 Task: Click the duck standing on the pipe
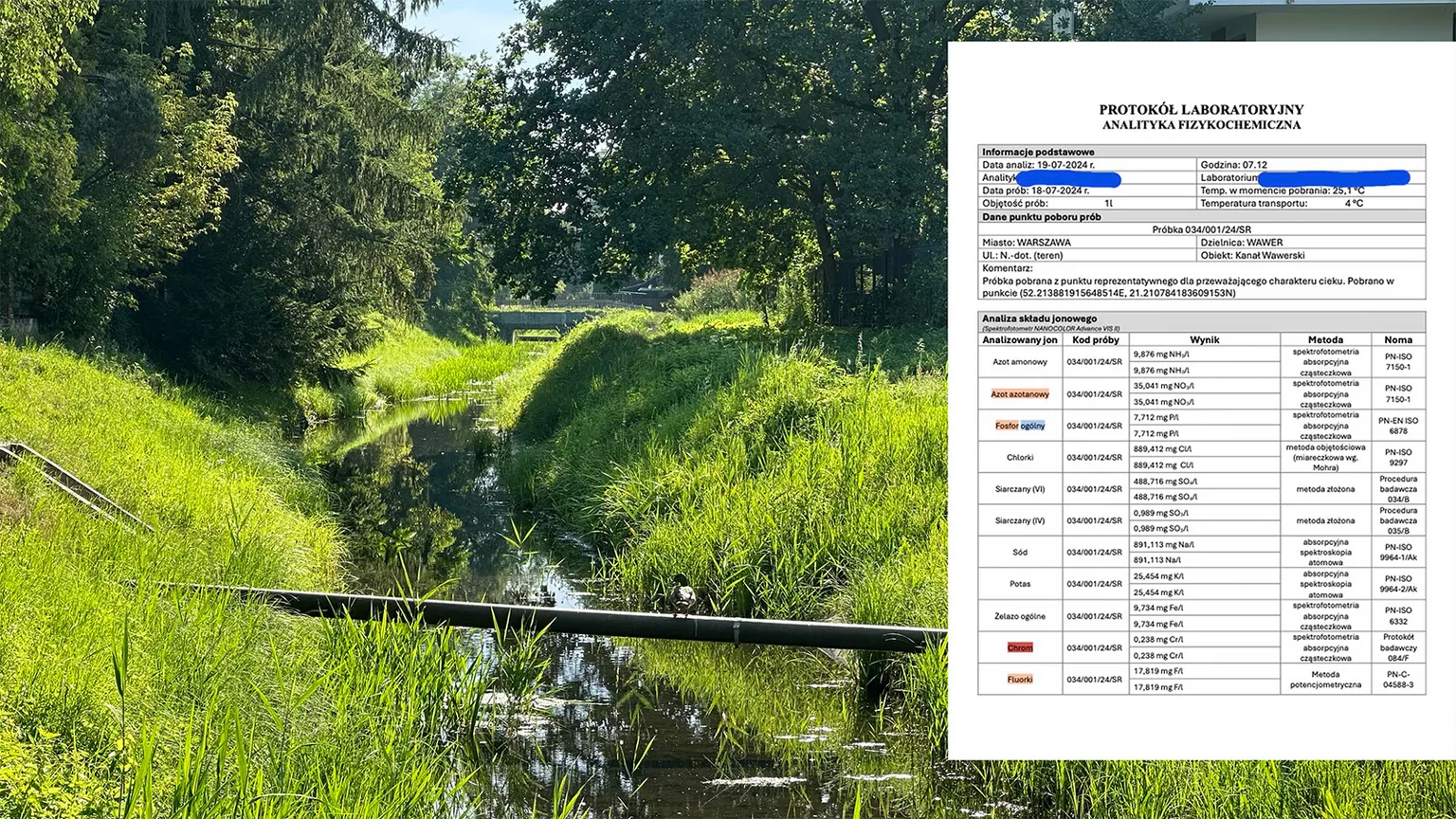point(681,596)
